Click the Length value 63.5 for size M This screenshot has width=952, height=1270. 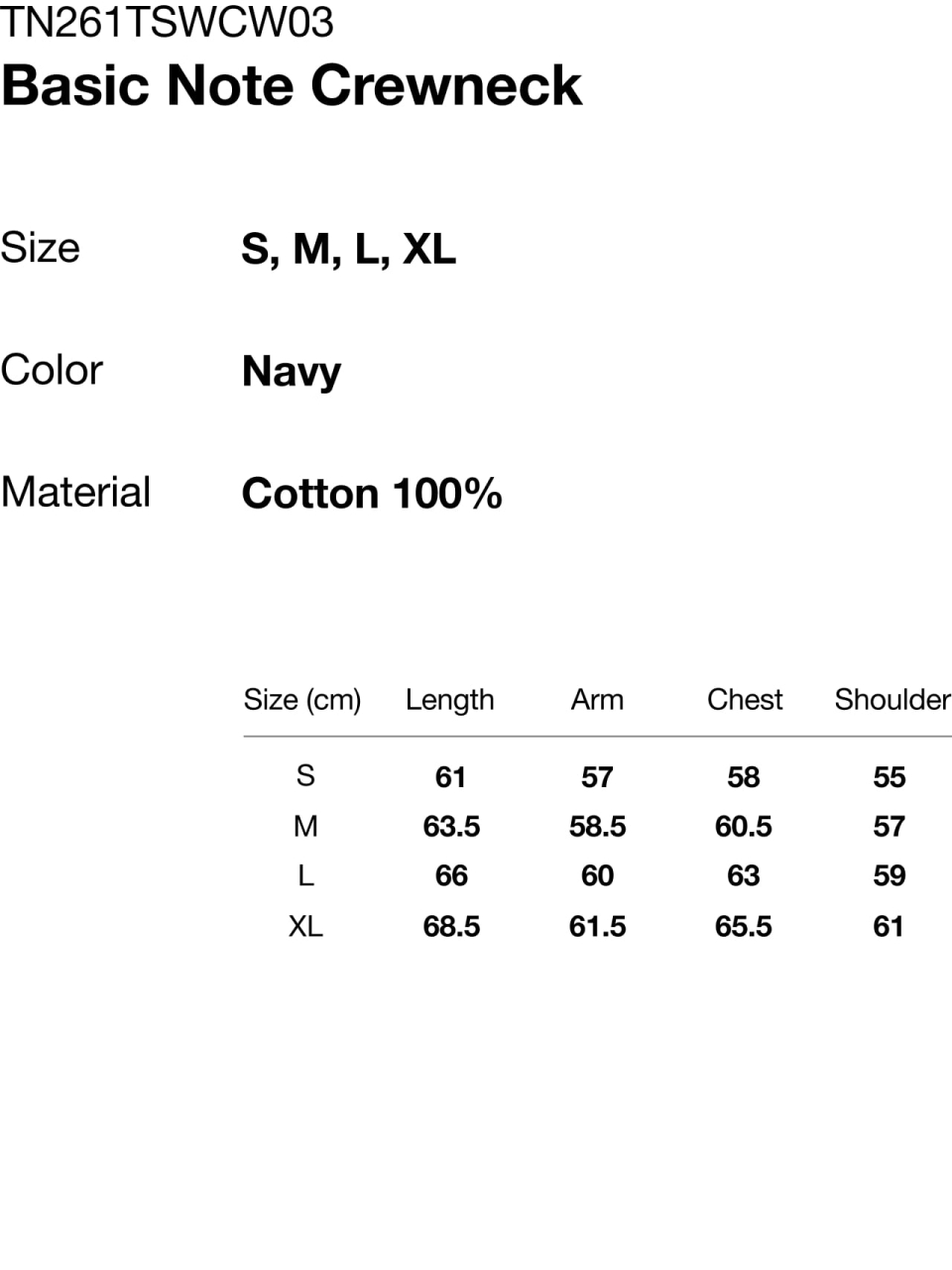coord(451,827)
